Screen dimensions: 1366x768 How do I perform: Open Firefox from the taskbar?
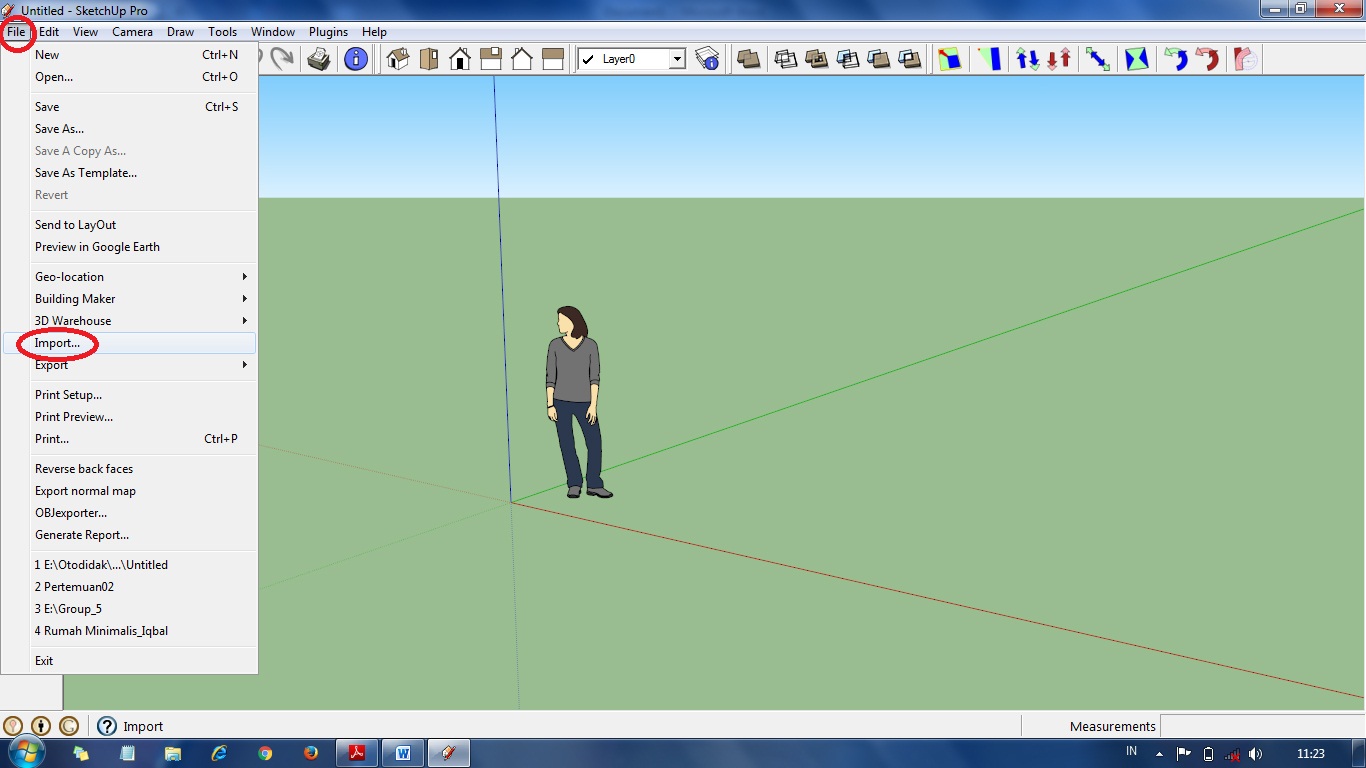(x=310, y=753)
